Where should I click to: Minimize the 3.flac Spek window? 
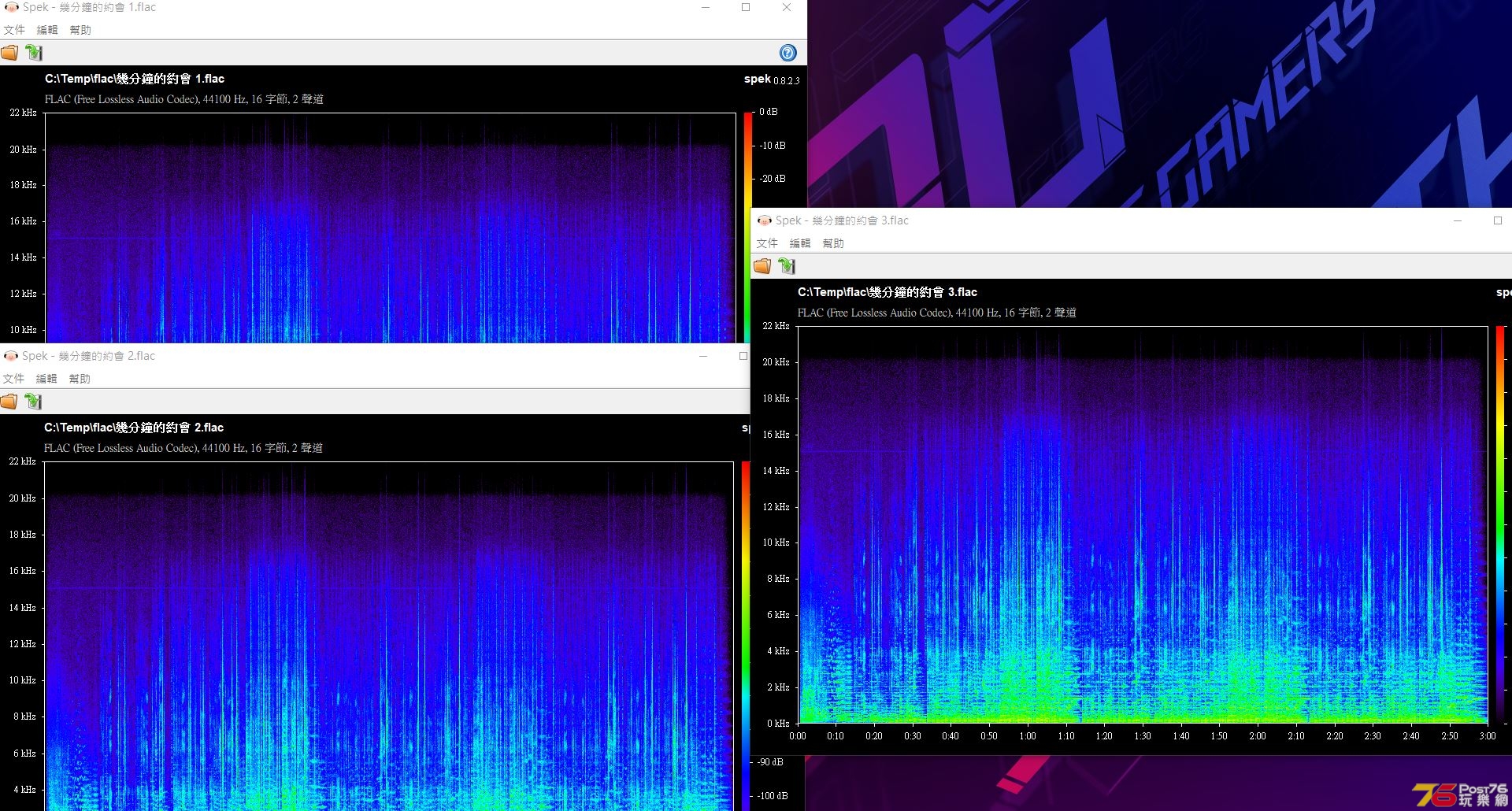coord(1458,220)
